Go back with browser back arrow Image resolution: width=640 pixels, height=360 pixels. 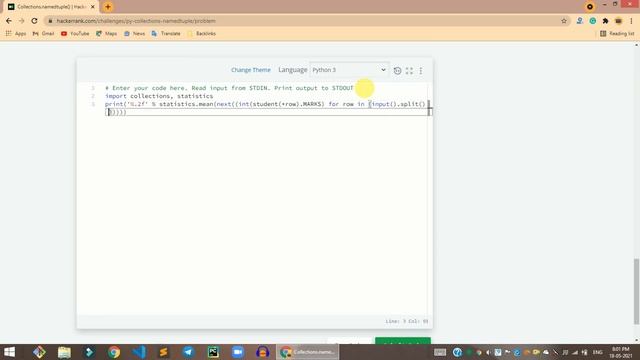click(9, 21)
